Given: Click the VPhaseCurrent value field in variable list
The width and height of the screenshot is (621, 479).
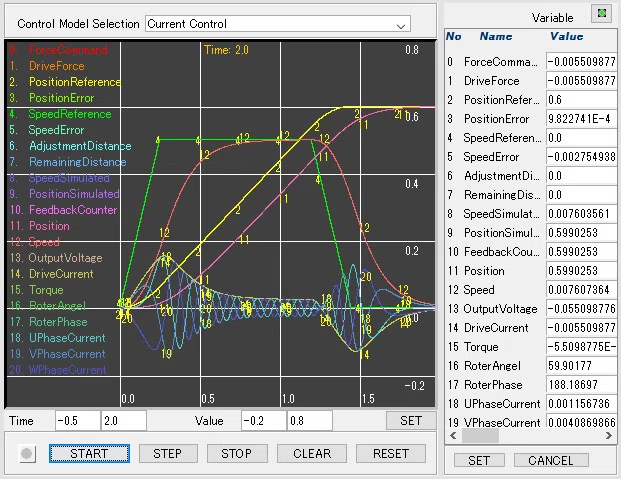Looking at the screenshot, I should pyautogui.click(x=581, y=422).
